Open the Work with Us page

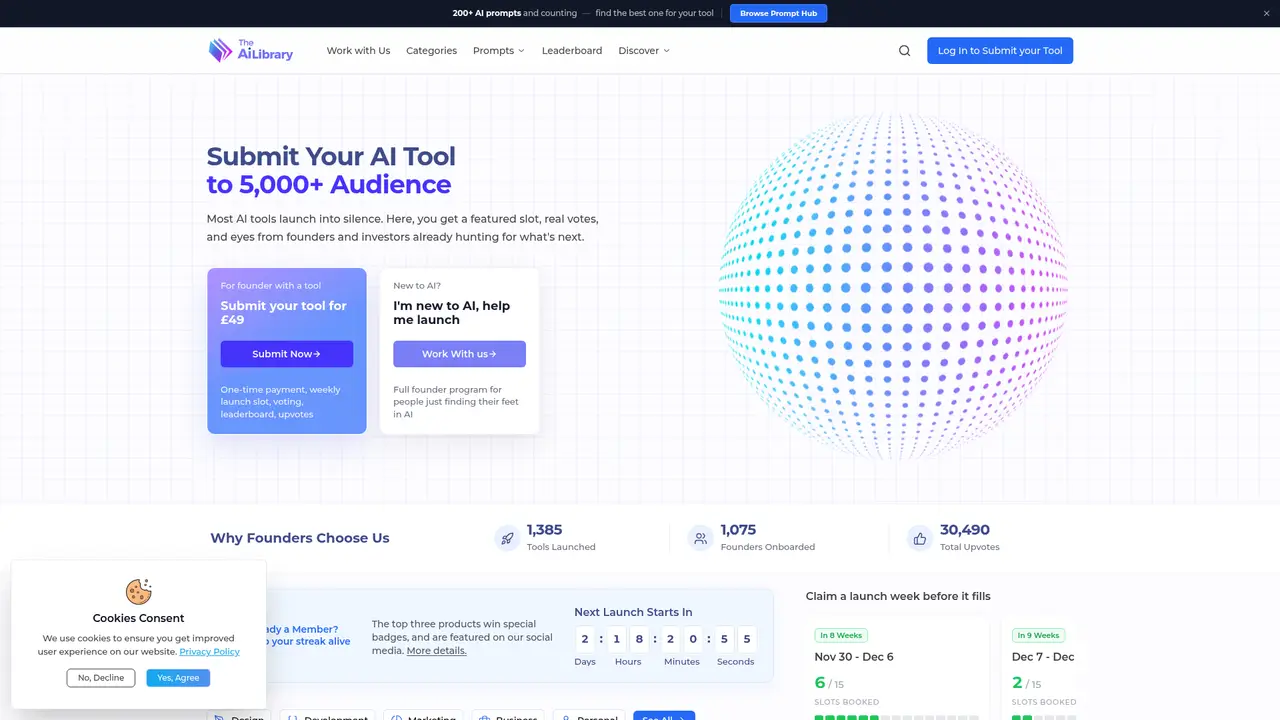tap(358, 51)
